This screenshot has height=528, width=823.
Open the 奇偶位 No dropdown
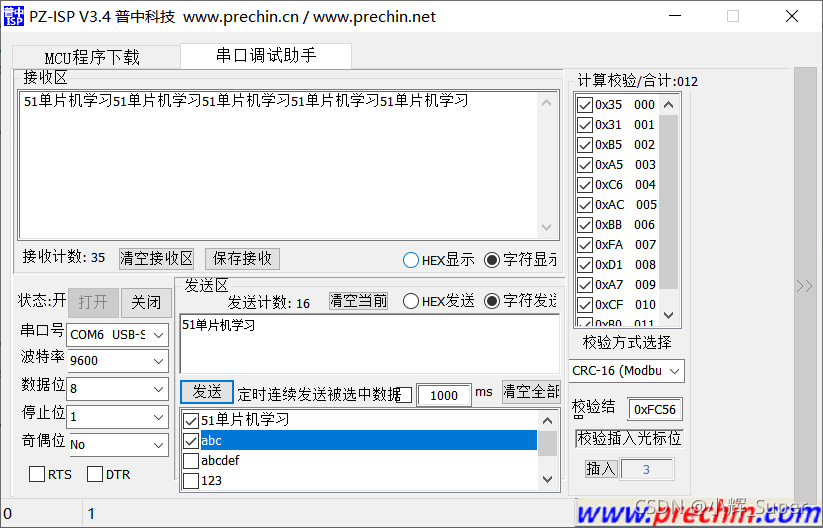click(x=118, y=445)
